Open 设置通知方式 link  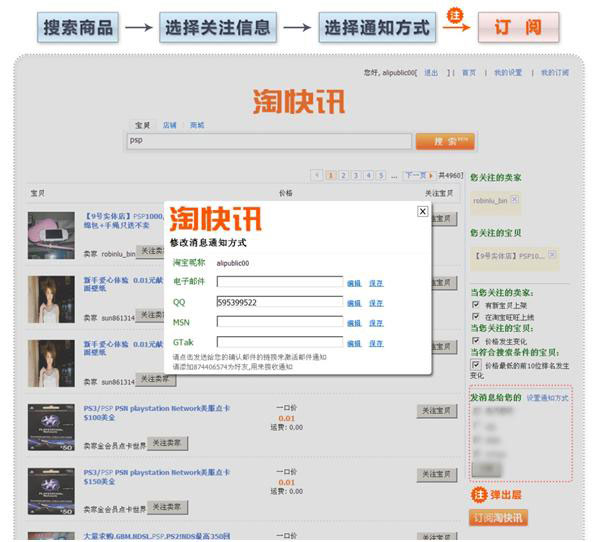point(547,398)
